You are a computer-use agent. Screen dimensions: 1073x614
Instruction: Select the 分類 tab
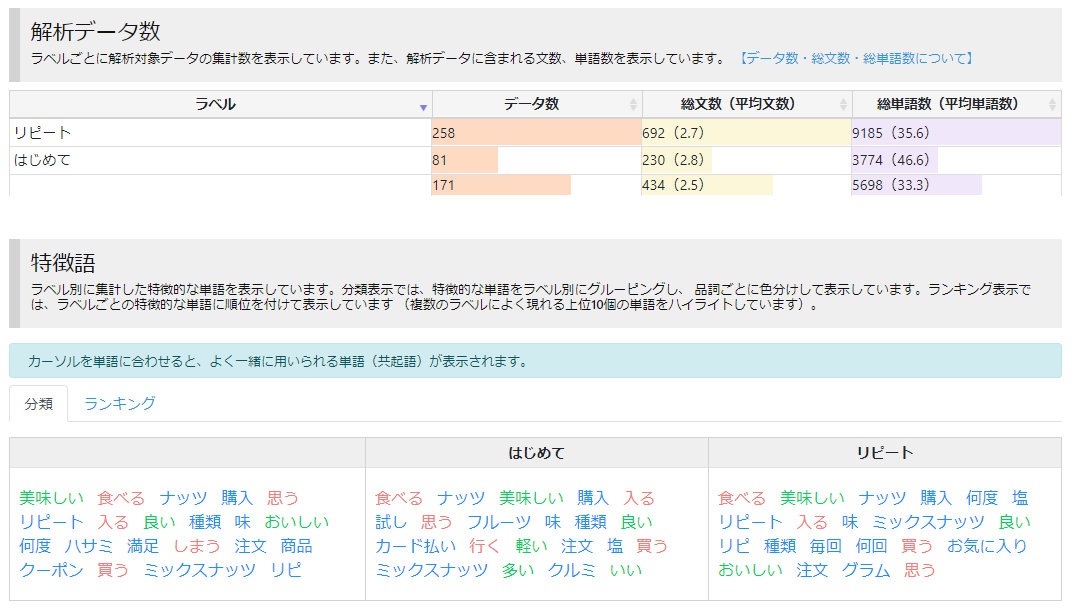click(x=39, y=403)
